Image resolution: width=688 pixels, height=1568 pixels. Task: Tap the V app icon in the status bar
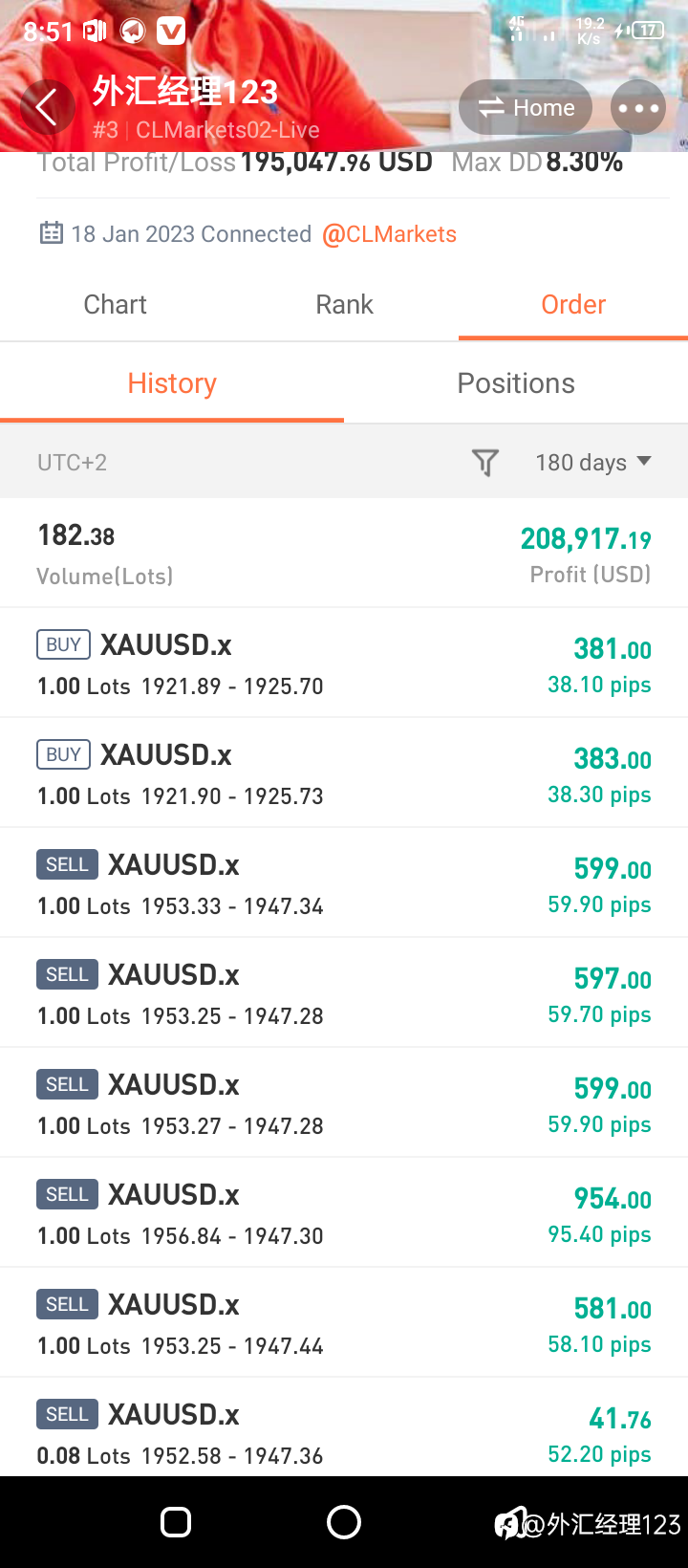click(171, 32)
